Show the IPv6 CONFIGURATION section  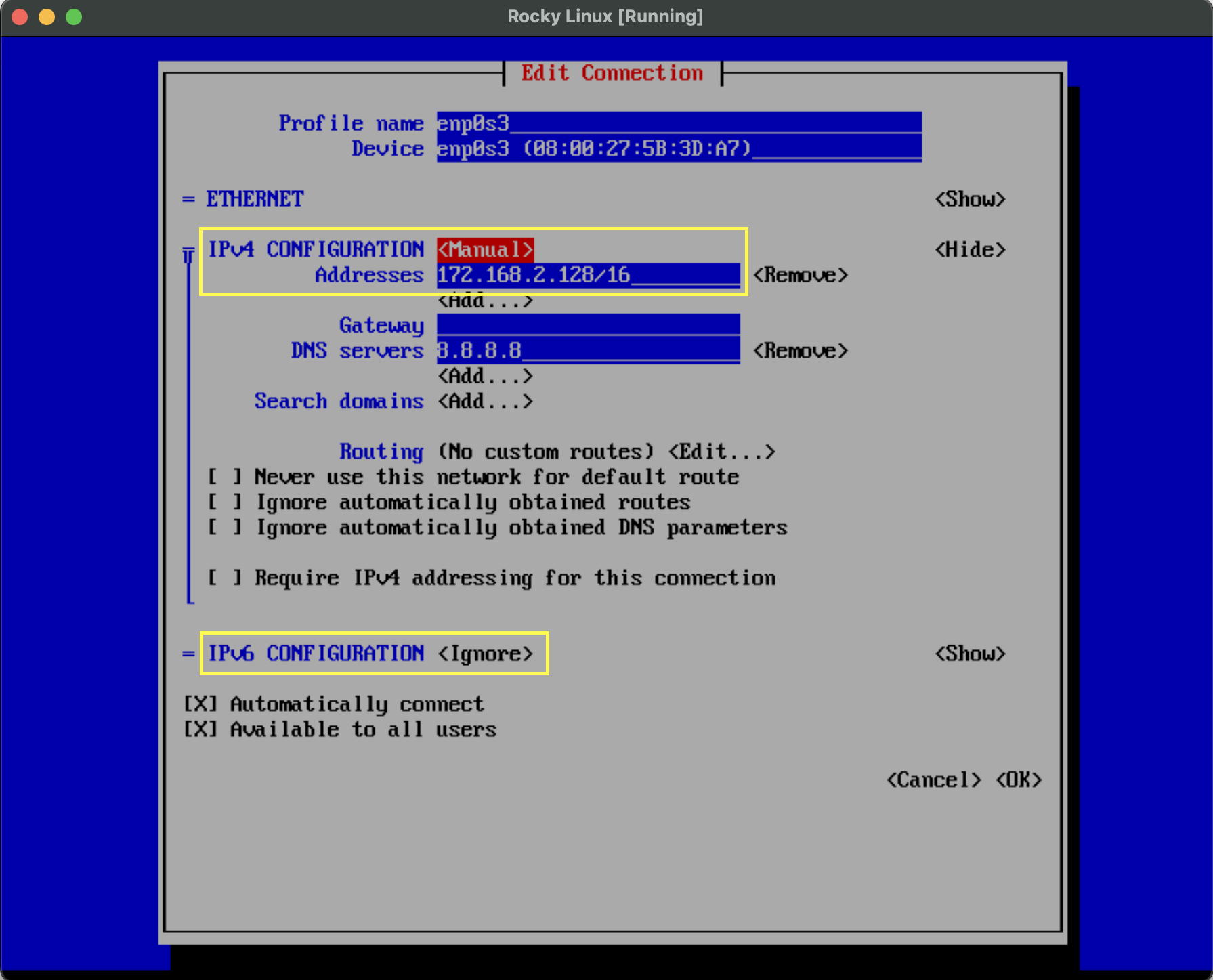[x=970, y=654]
